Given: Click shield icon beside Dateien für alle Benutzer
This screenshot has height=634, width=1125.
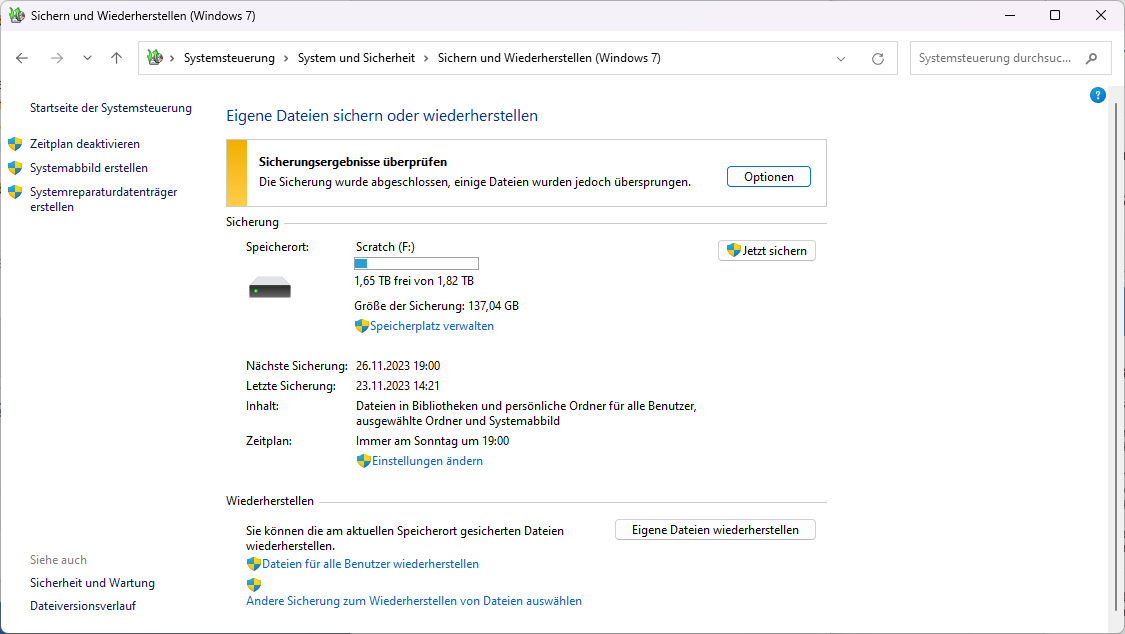Looking at the screenshot, I should 253,564.
